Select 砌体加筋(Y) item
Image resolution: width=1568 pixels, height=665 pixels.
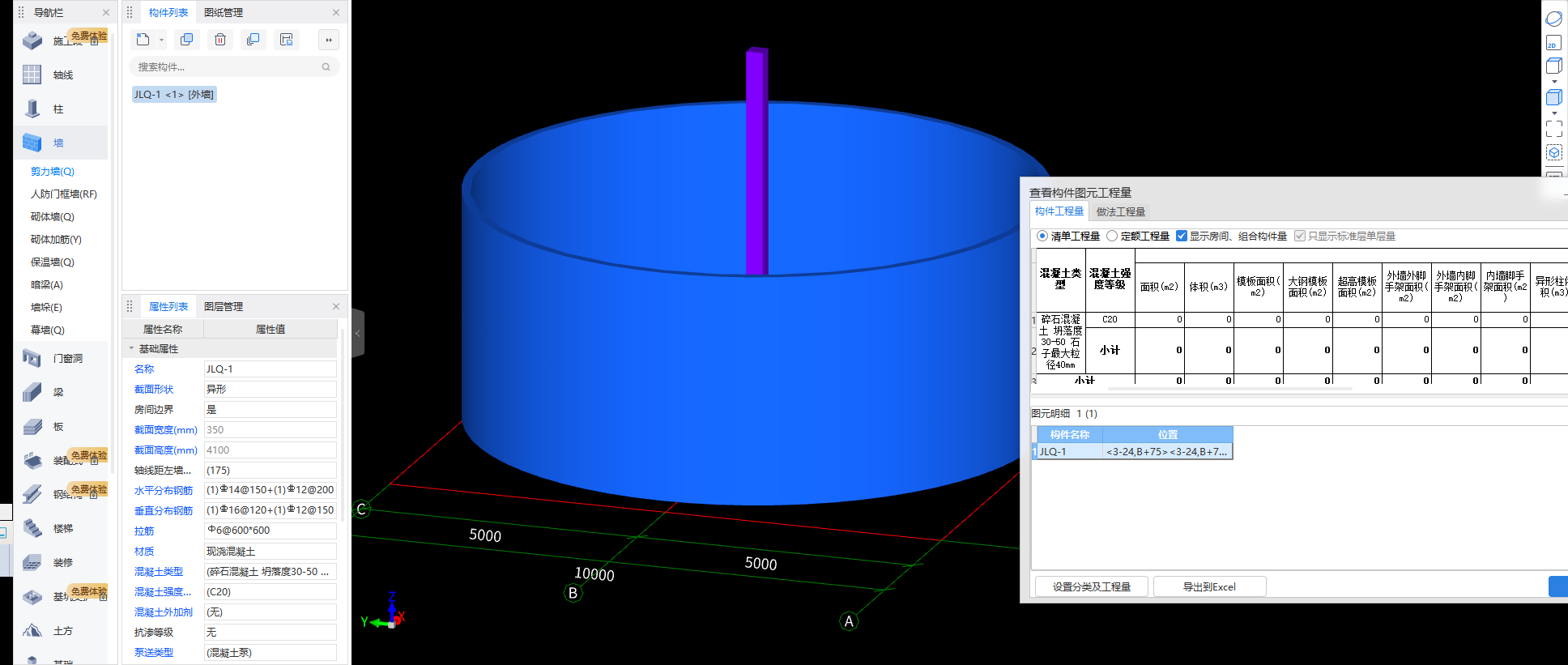[x=56, y=240]
